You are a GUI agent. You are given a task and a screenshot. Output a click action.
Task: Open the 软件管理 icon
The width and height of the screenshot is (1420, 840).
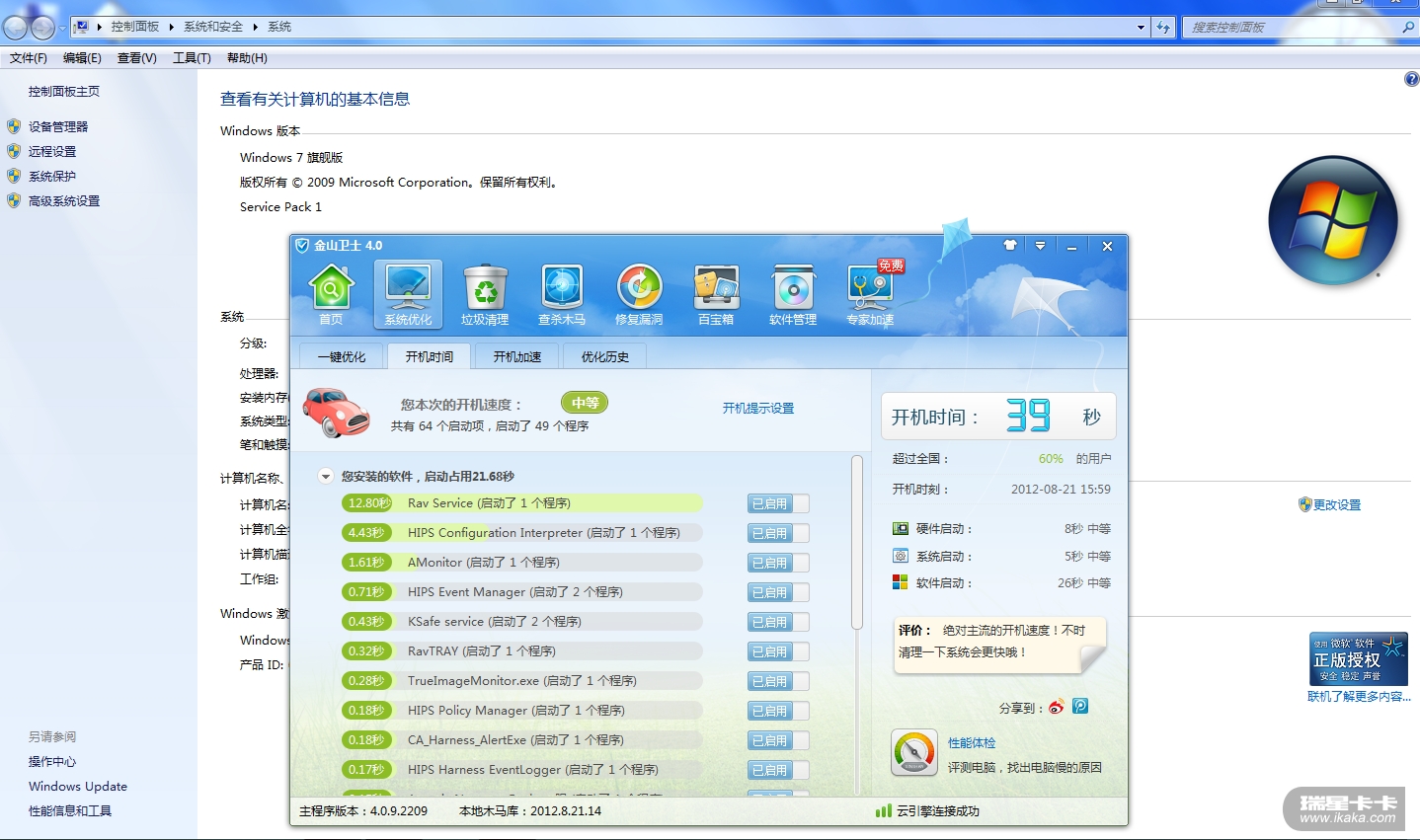[x=793, y=294]
